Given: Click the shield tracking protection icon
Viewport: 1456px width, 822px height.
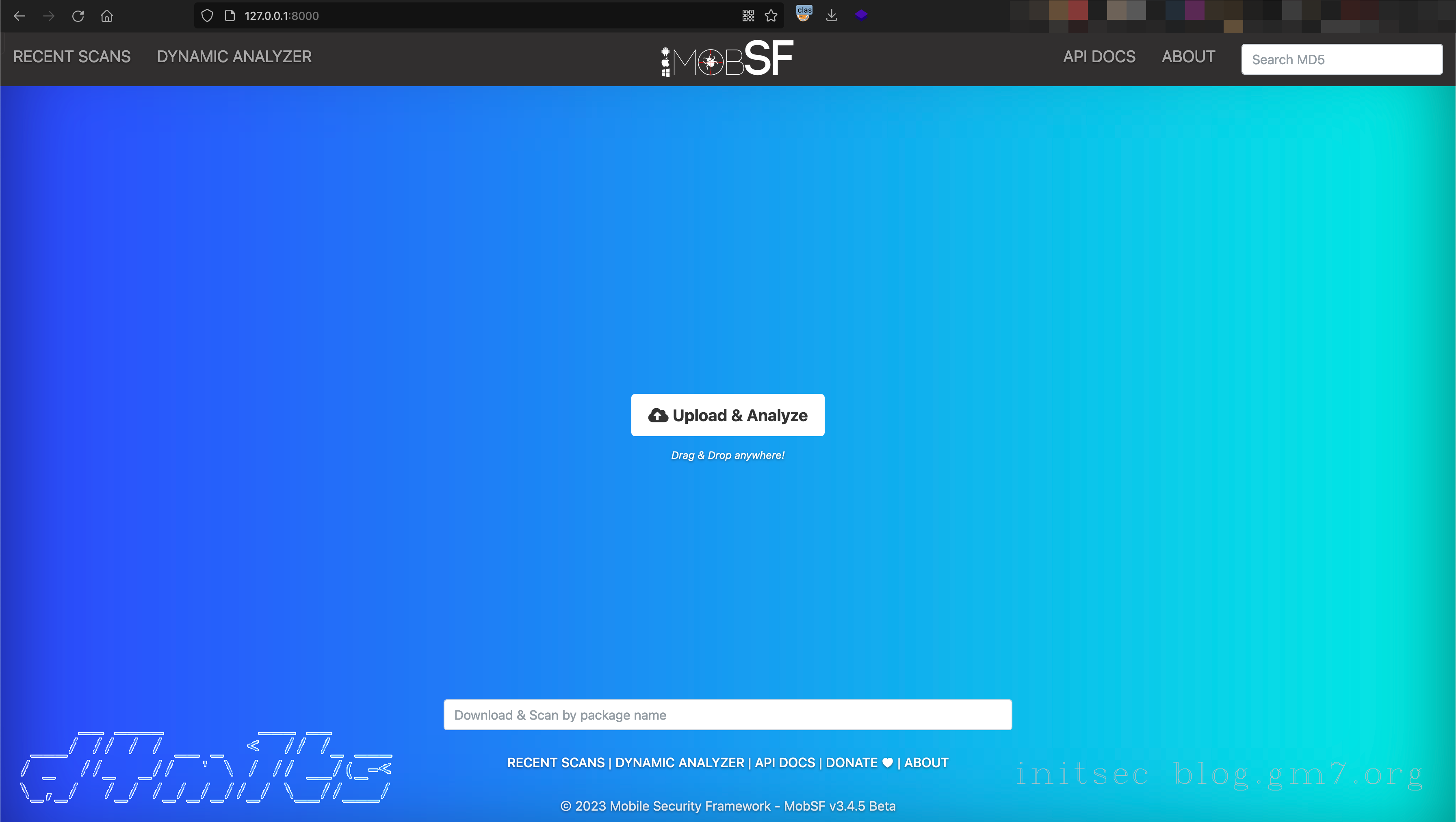Looking at the screenshot, I should coord(207,16).
